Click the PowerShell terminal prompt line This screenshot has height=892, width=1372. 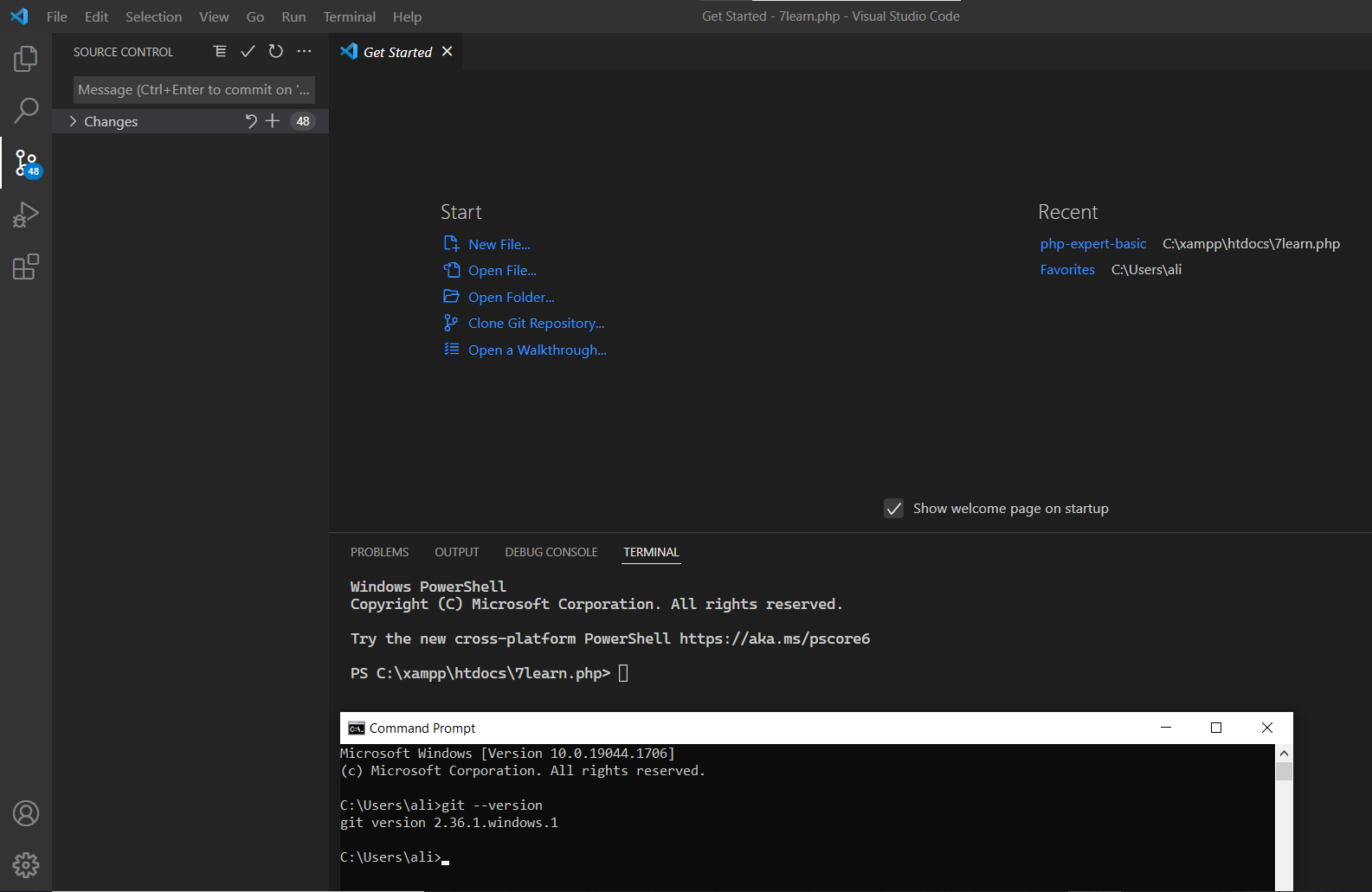click(x=489, y=673)
